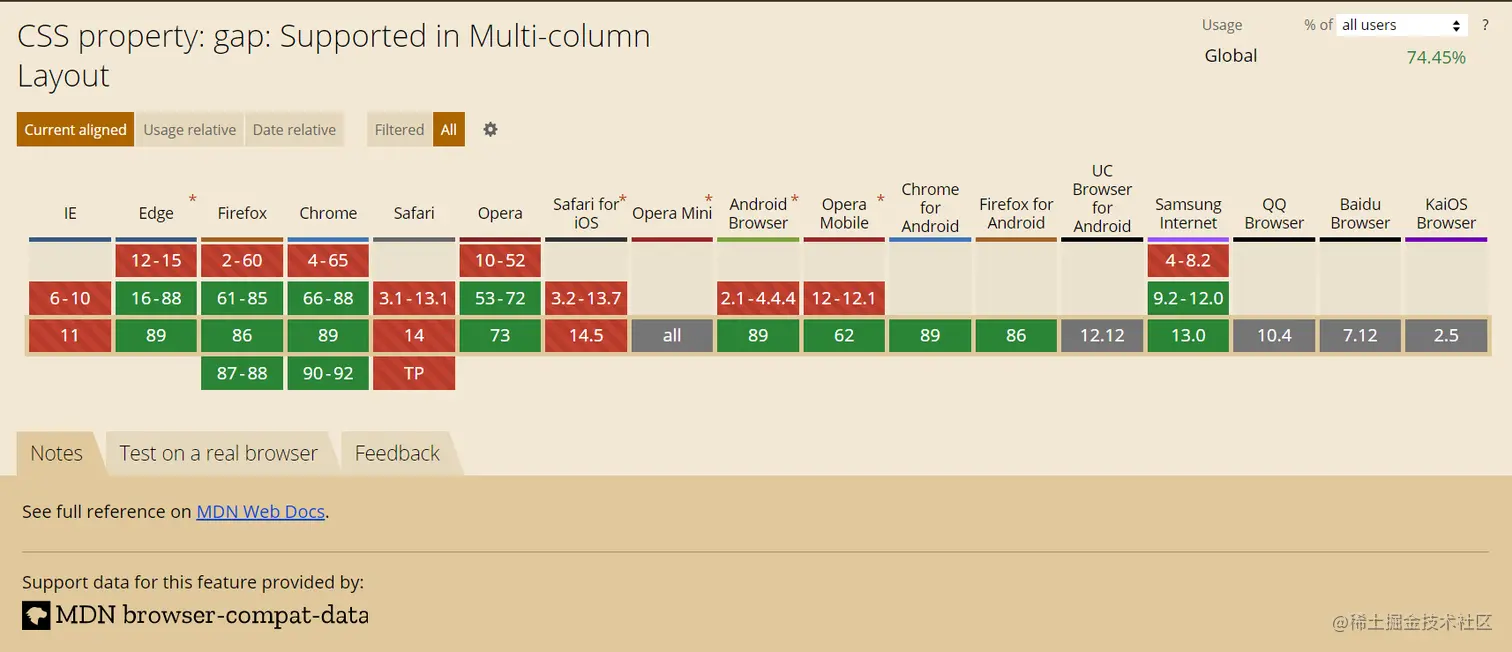This screenshot has height=652, width=1512.
Task: Select the Opera Mobile 62 cell
Action: 844,336
